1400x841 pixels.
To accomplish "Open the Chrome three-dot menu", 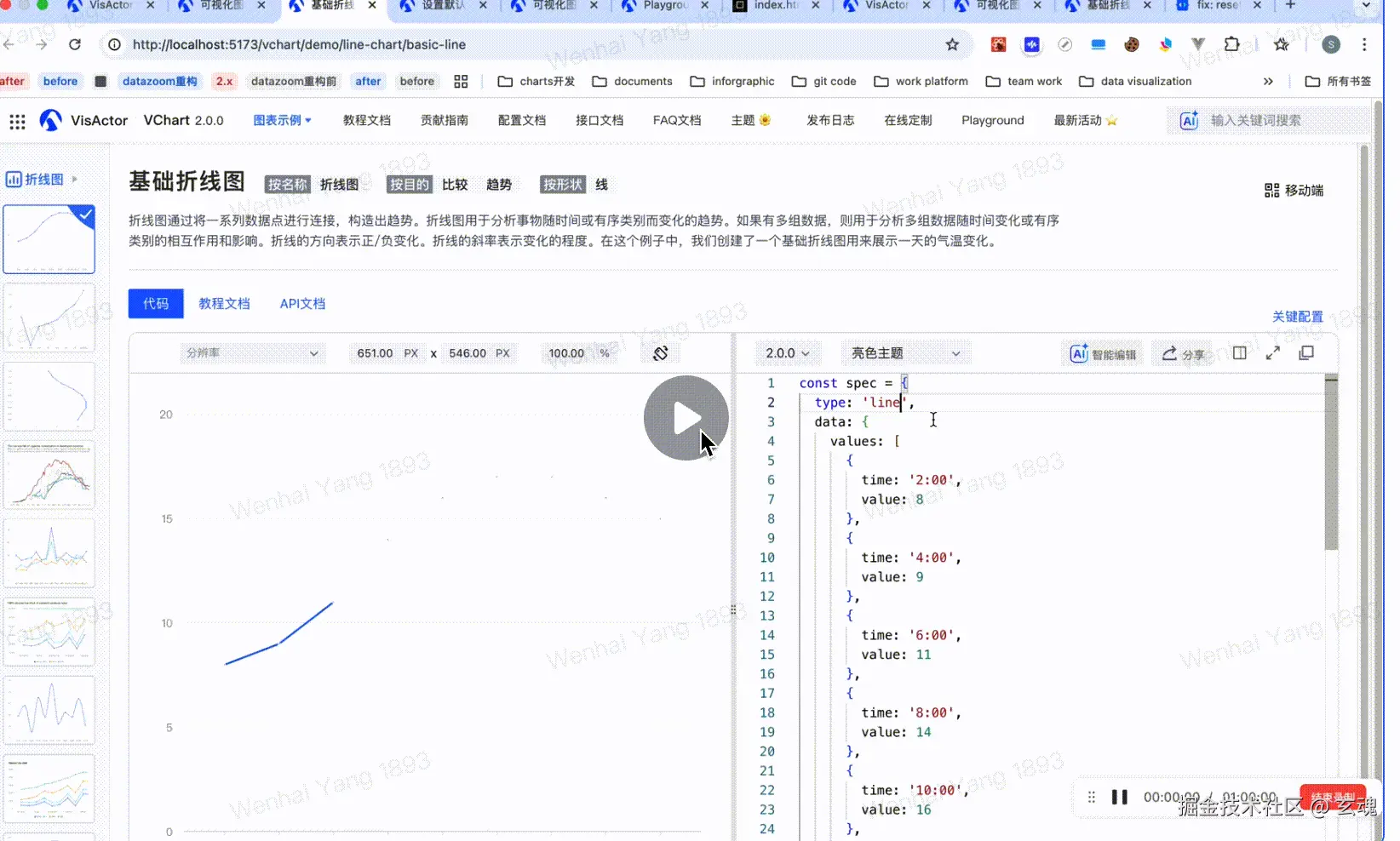I will coord(1364,44).
